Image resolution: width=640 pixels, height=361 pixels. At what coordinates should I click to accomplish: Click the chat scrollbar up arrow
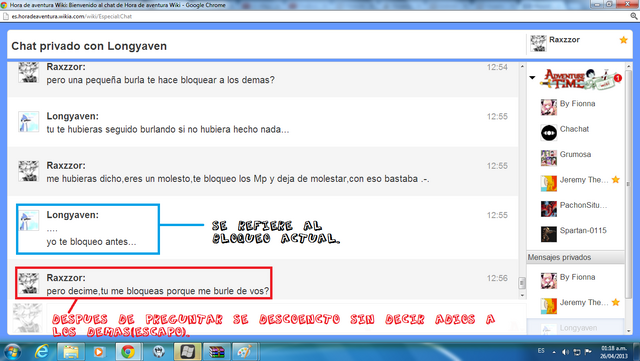coord(522,66)
